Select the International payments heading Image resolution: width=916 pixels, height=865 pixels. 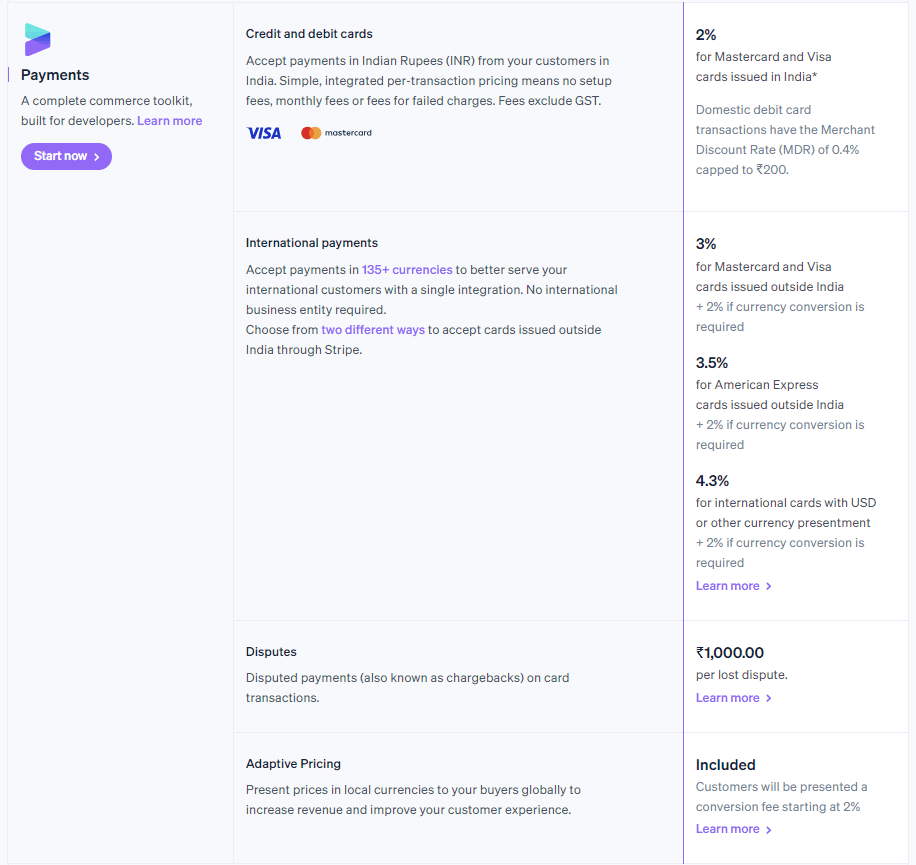[x=311, y=242]
